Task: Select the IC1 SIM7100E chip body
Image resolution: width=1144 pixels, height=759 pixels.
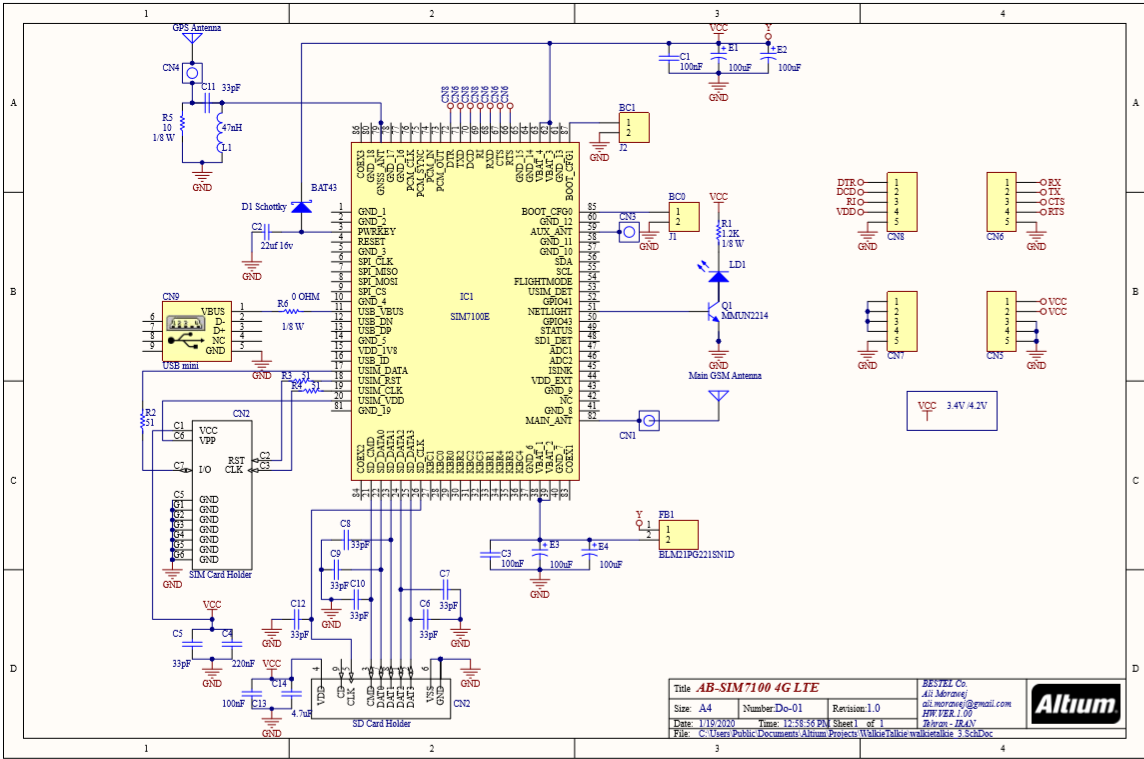Action: point(465,312)
